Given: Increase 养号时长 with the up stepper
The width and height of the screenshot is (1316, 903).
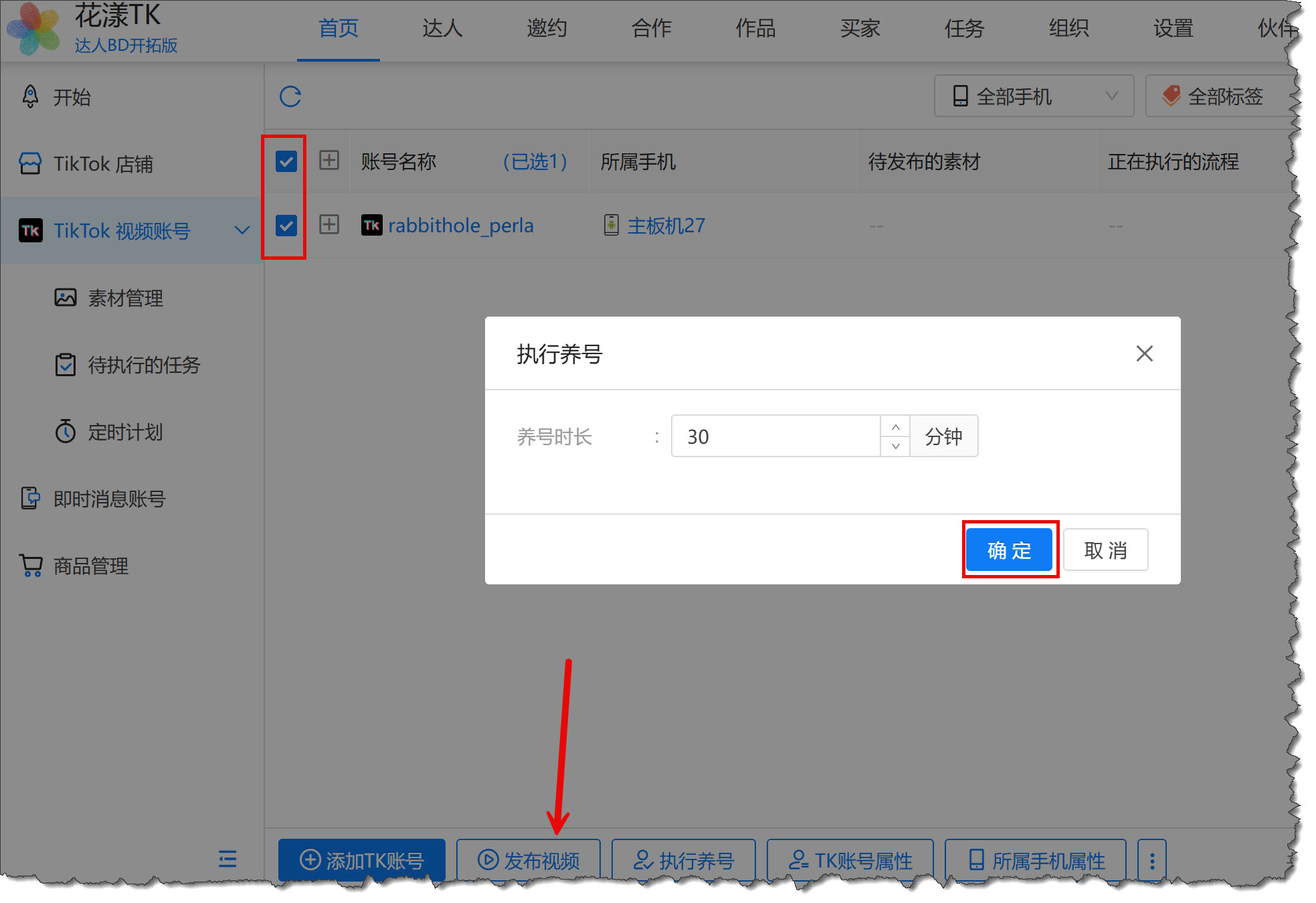Looking at the screenshot, I should click(x=895, y=426).
